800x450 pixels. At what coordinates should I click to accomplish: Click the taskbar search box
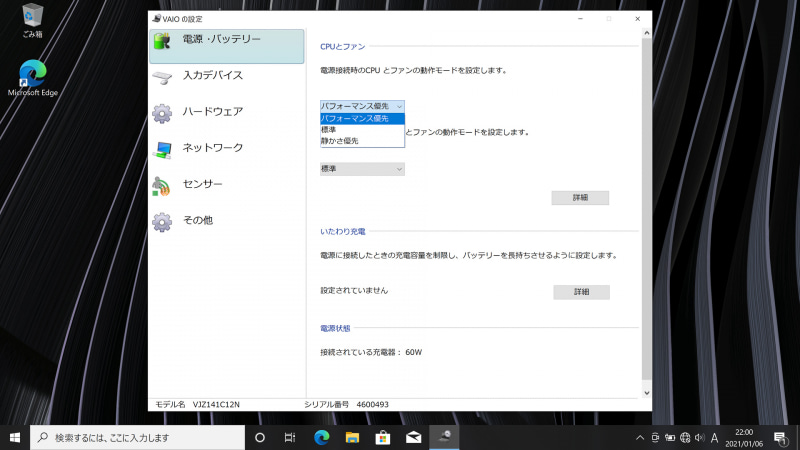point(137,437)
